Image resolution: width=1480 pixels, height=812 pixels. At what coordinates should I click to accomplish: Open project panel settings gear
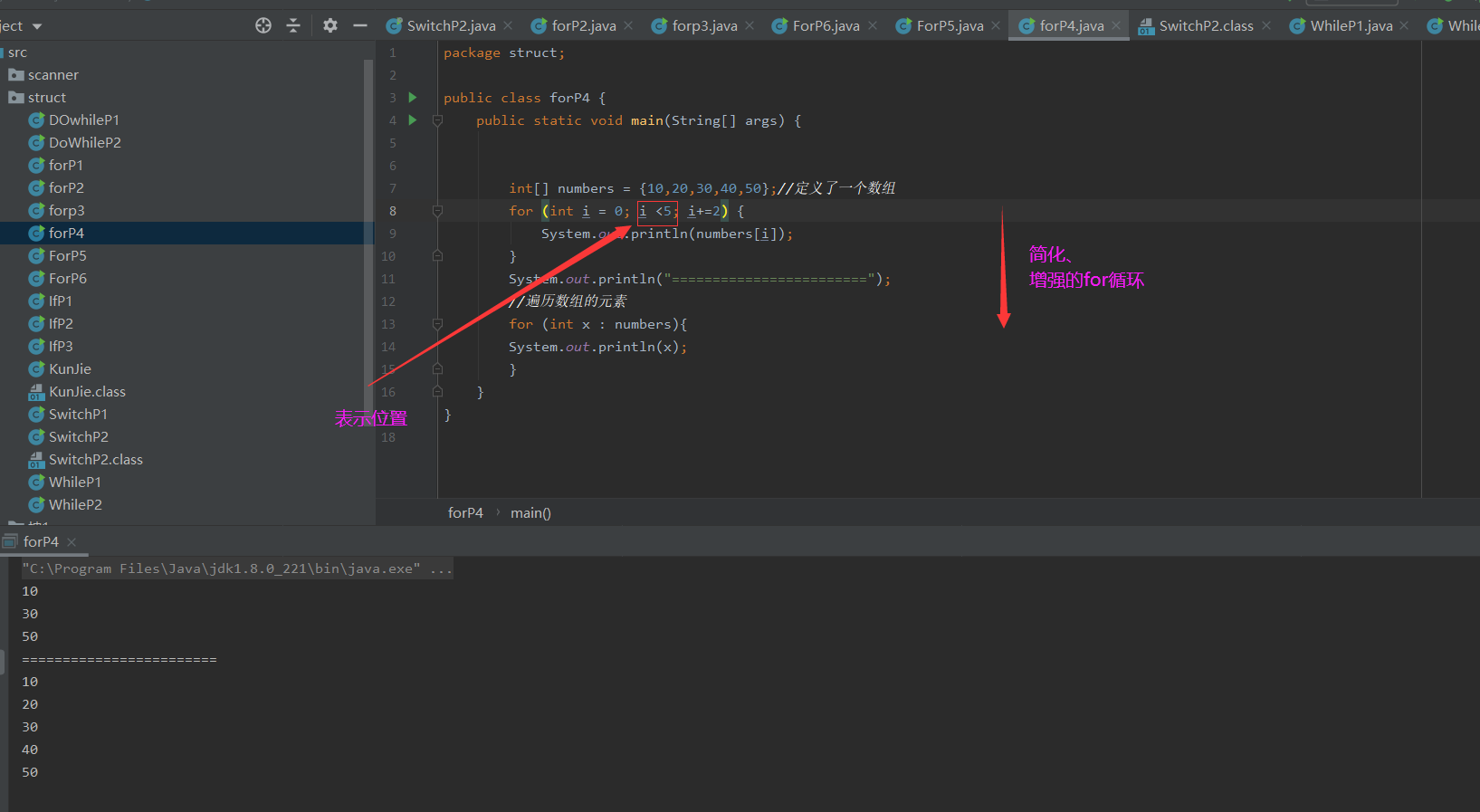tap(330, 25)
